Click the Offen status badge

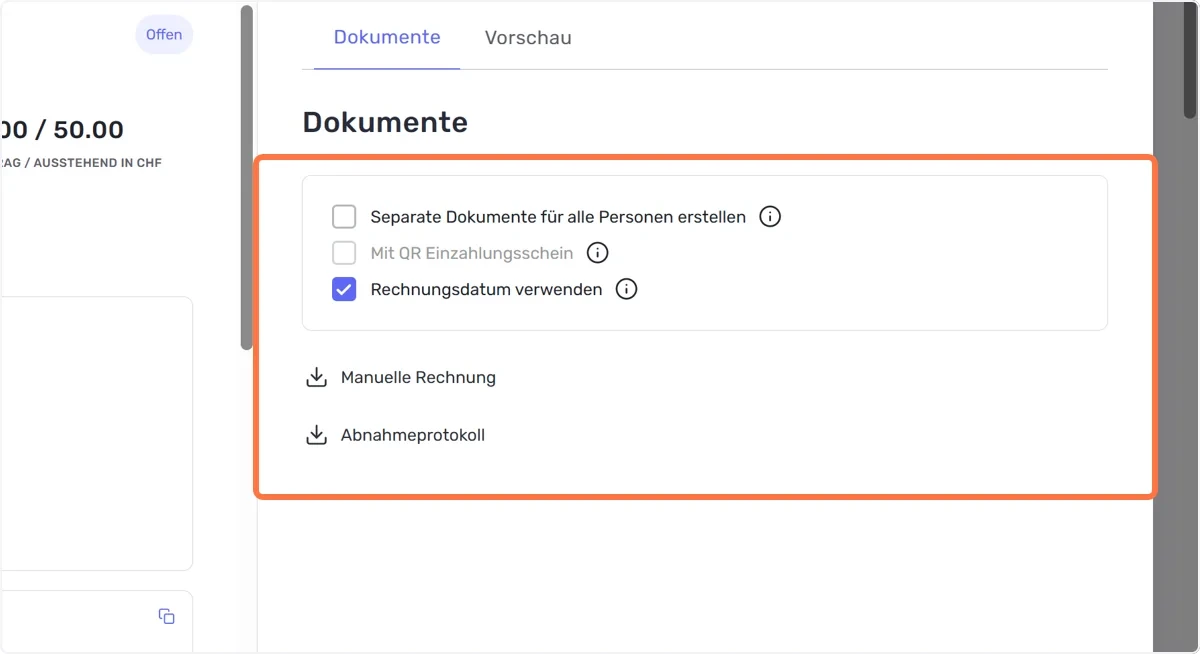click(164, 35)
